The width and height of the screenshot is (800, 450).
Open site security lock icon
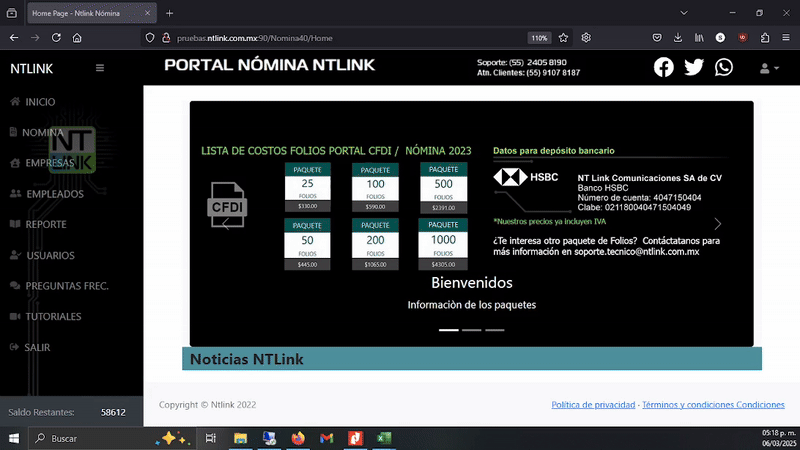[166, 38]
